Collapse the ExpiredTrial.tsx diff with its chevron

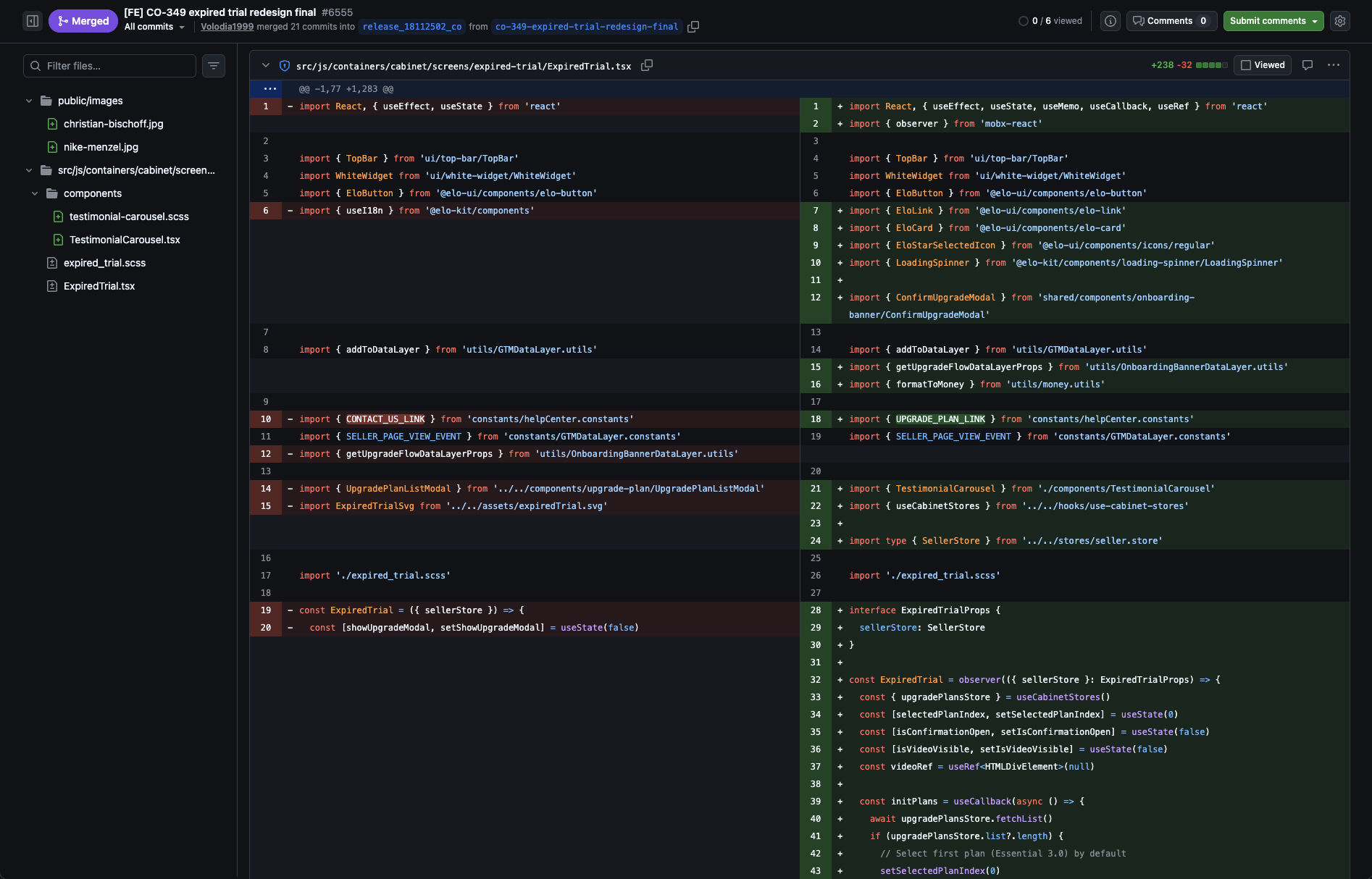266,65
